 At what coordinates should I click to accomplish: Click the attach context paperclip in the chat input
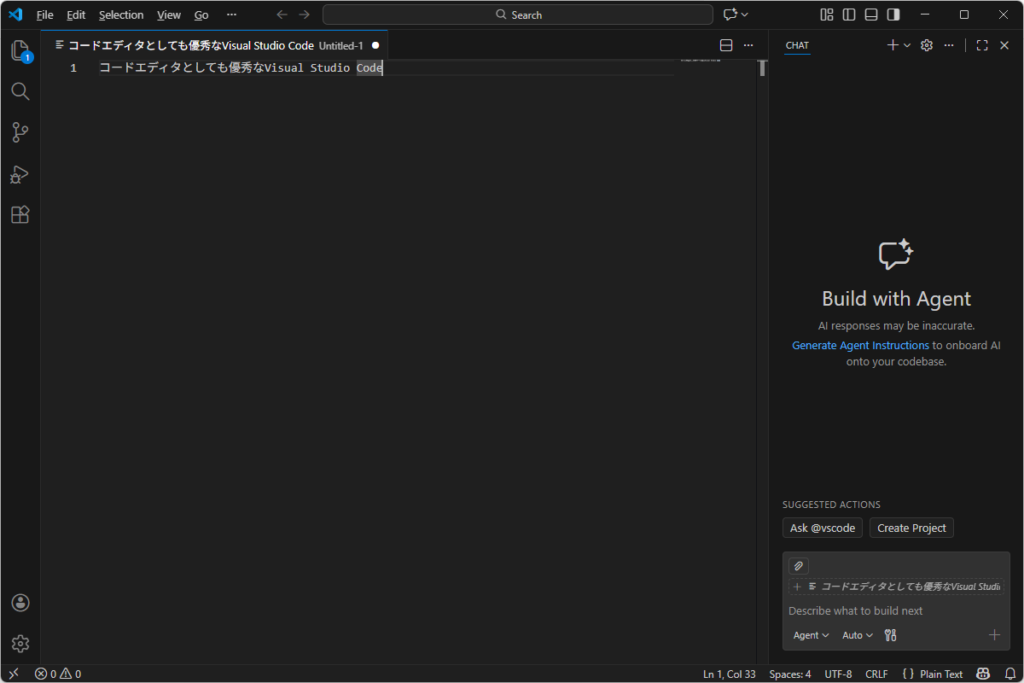point(798,565)
